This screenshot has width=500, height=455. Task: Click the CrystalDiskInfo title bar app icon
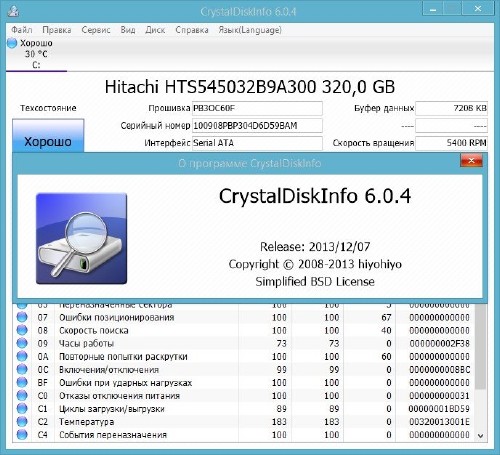click(x=13, y=11)
